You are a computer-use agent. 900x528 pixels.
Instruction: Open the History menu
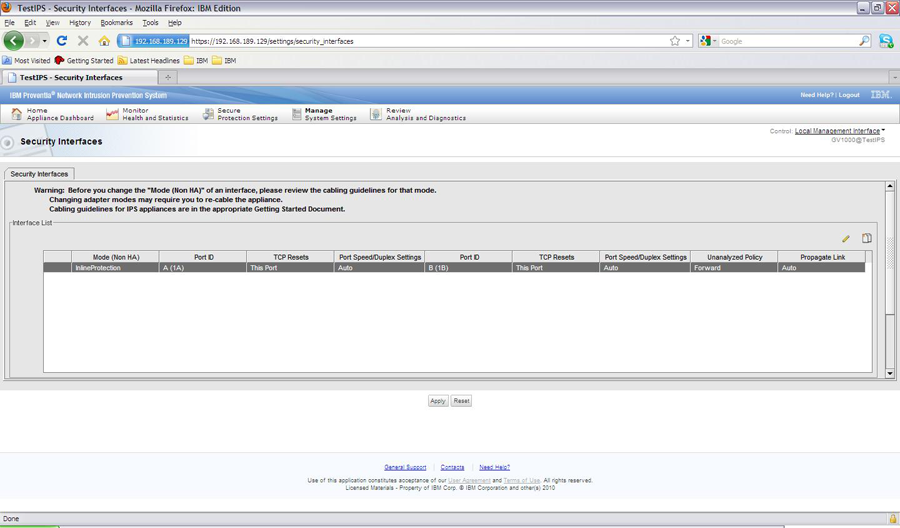click(80, 22)
